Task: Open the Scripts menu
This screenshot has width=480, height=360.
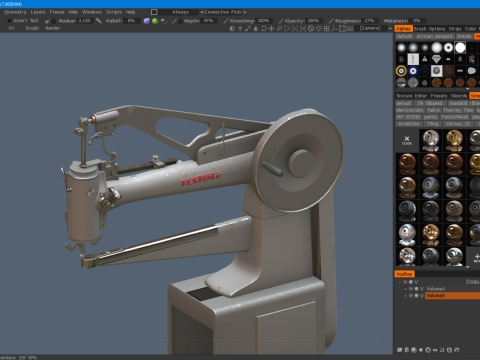Action: (x=114, y=12)
